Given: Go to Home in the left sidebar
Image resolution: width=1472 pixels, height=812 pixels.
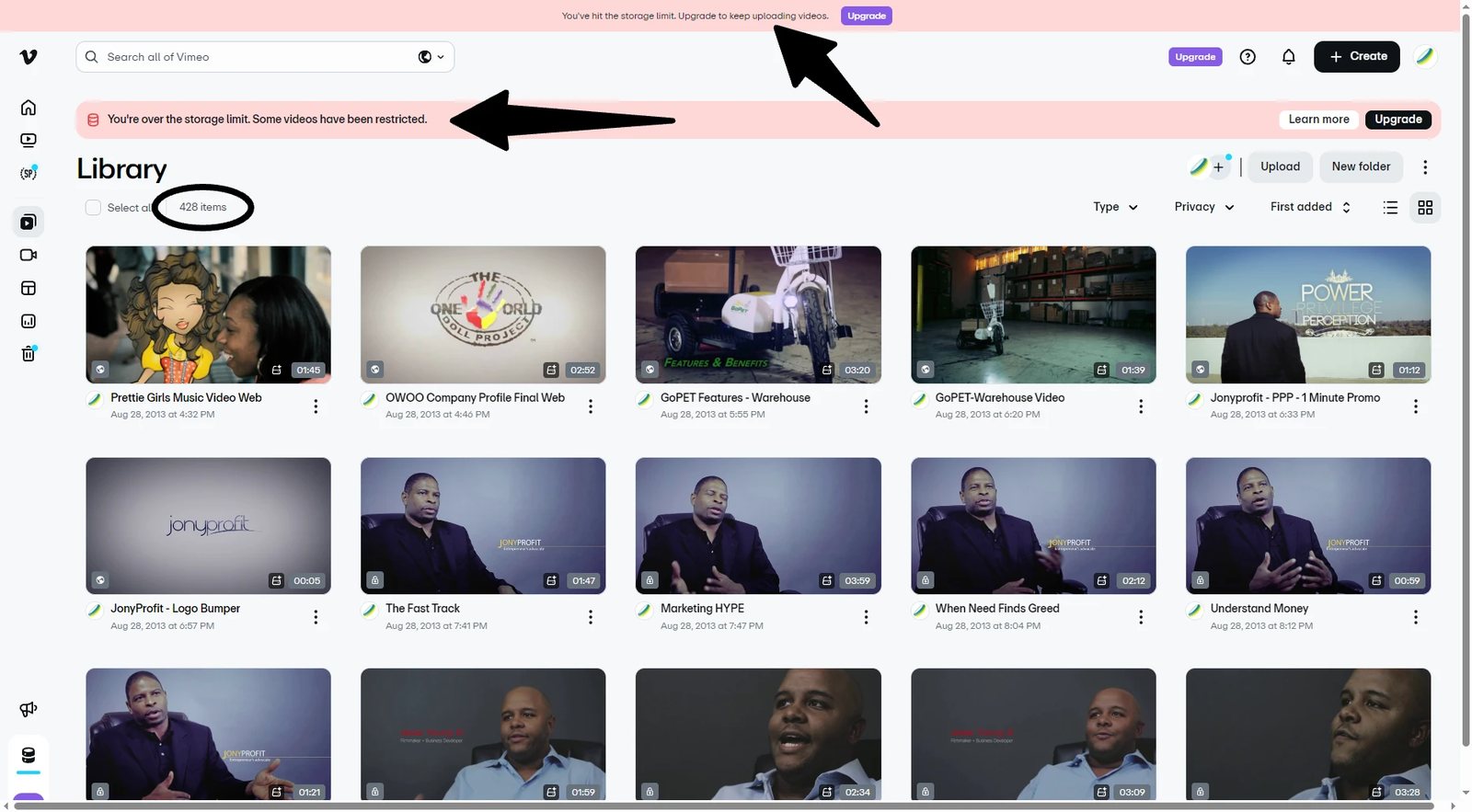Looking at the screenshot, I should [29, 108].
